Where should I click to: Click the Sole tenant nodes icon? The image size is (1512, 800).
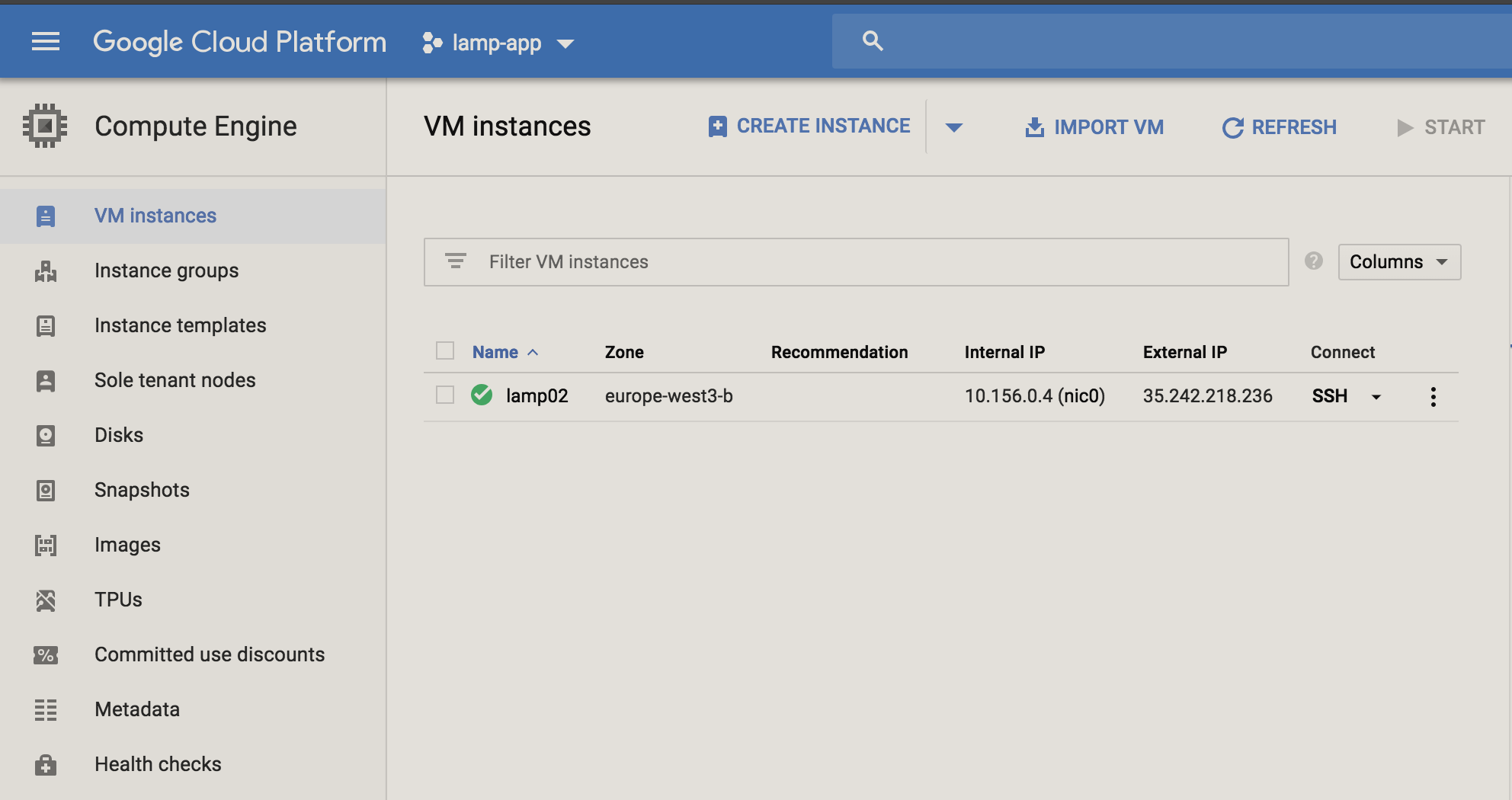46,381
